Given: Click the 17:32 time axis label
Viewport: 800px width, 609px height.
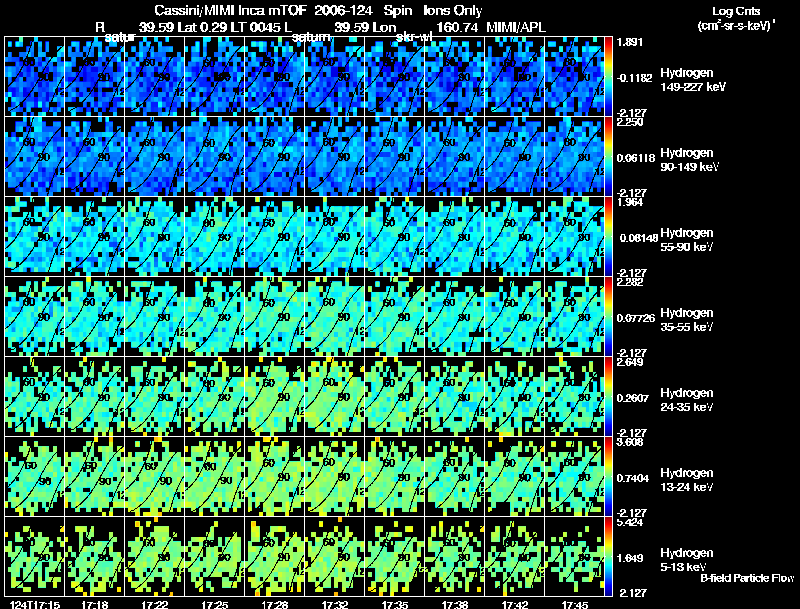Looking at the screenshot, I should click(x=335, y=605).
